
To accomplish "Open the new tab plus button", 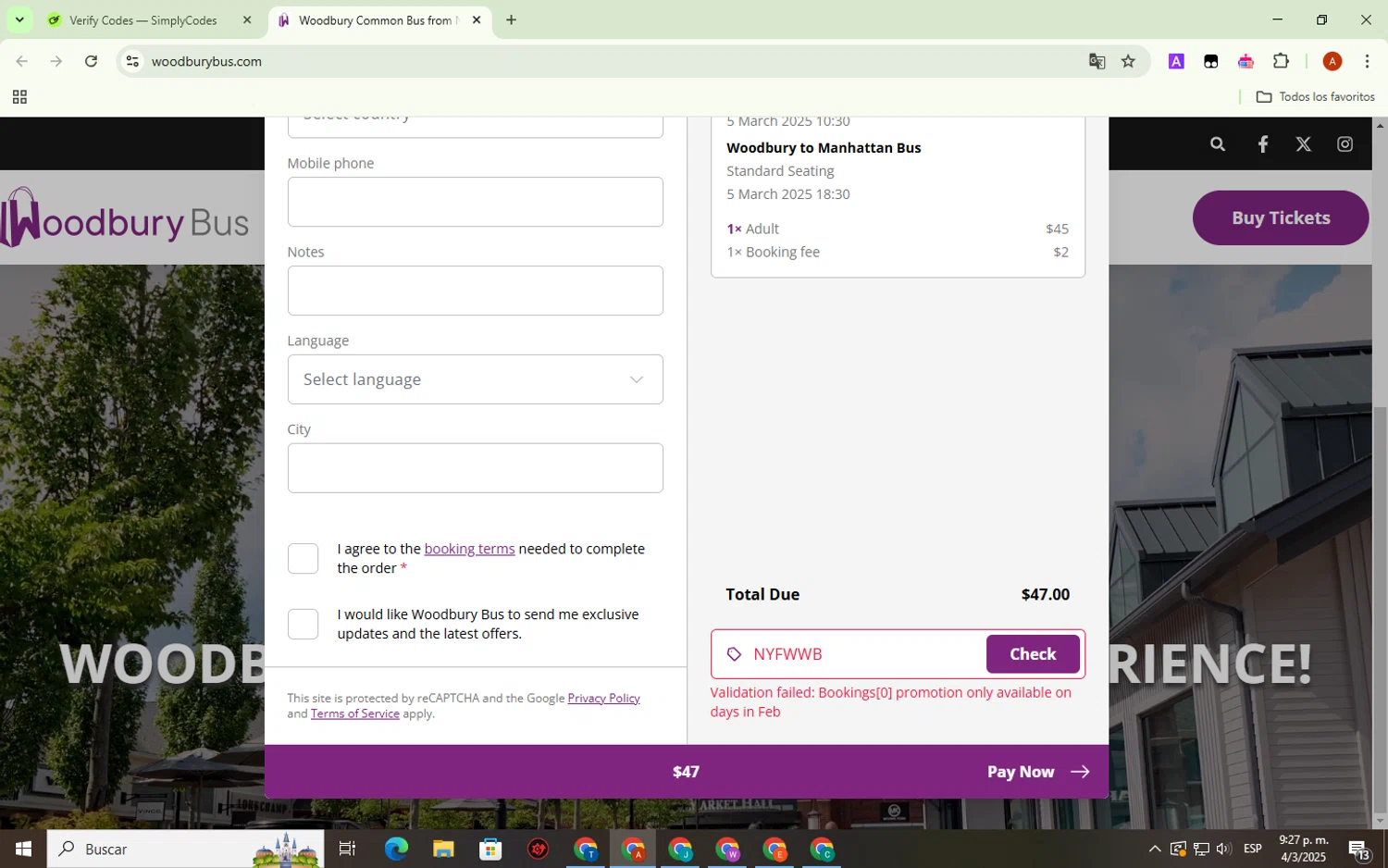I will (x=511, y=20).
